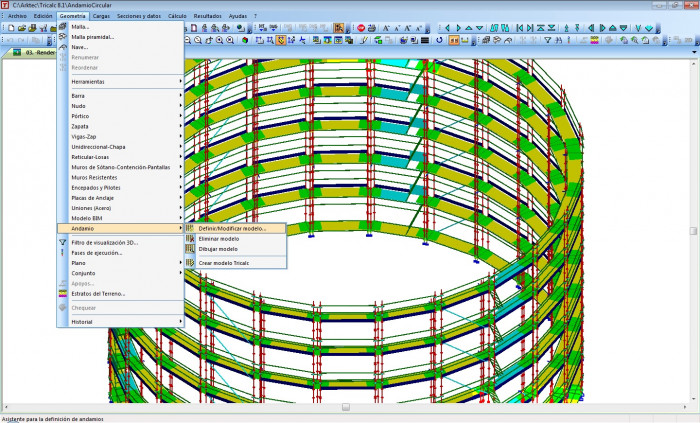Open the Cargas menu

(101, 16)
